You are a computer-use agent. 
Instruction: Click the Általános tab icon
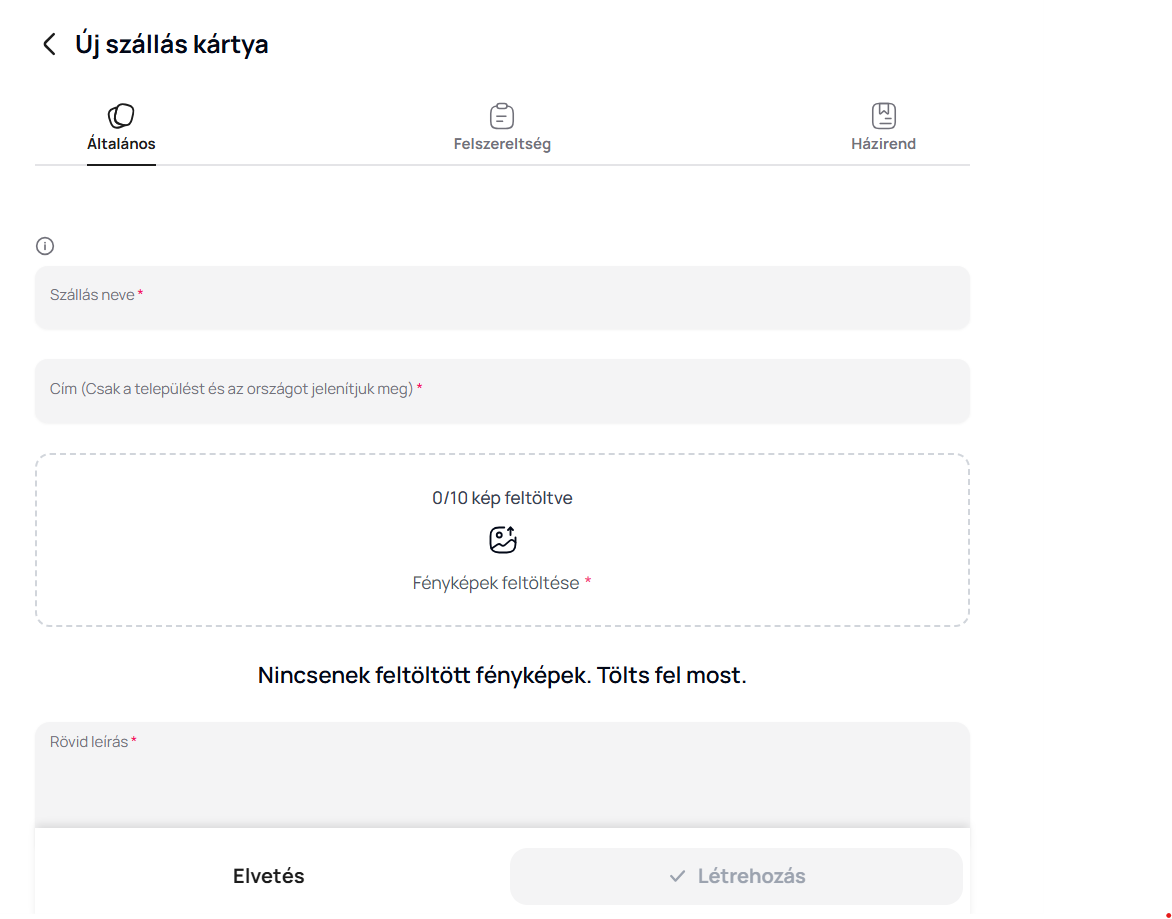pyautogui.click(x=121, y=116)
